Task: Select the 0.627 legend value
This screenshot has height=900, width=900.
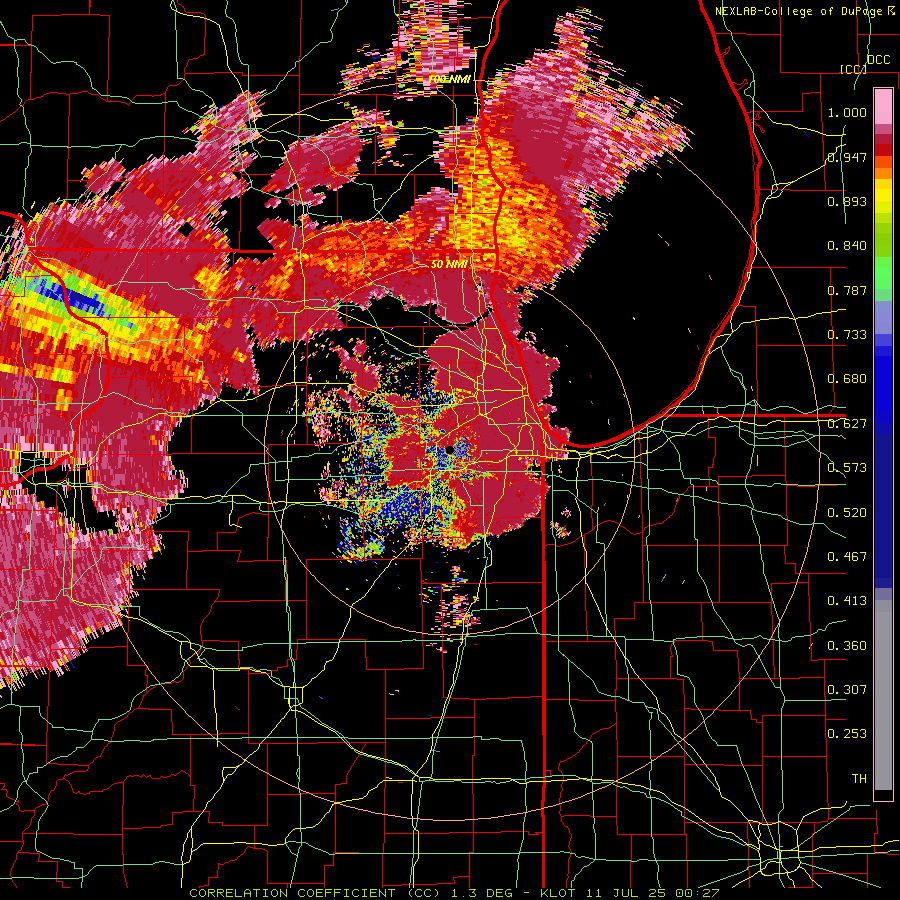Action: [x=847, y=424]
